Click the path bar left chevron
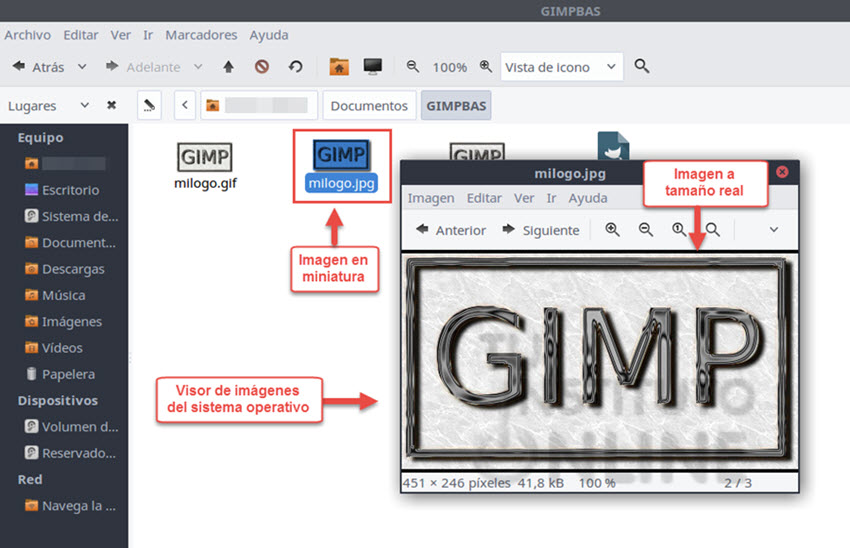This screenshot has height=548, width=850. click(185, 105)
